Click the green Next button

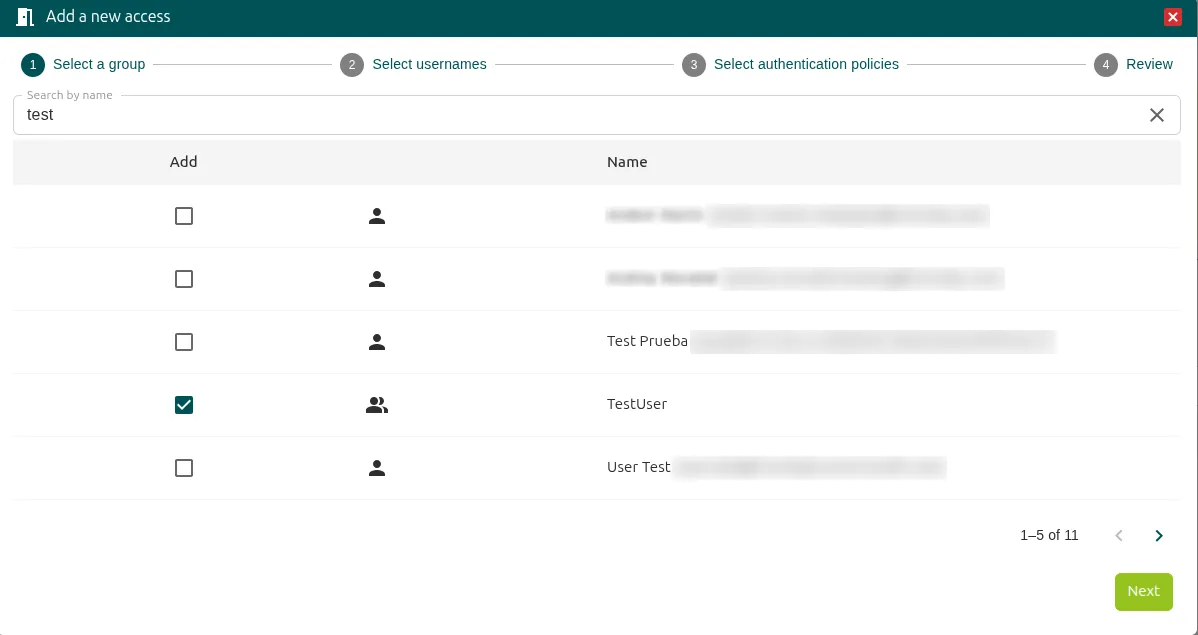1143,591
